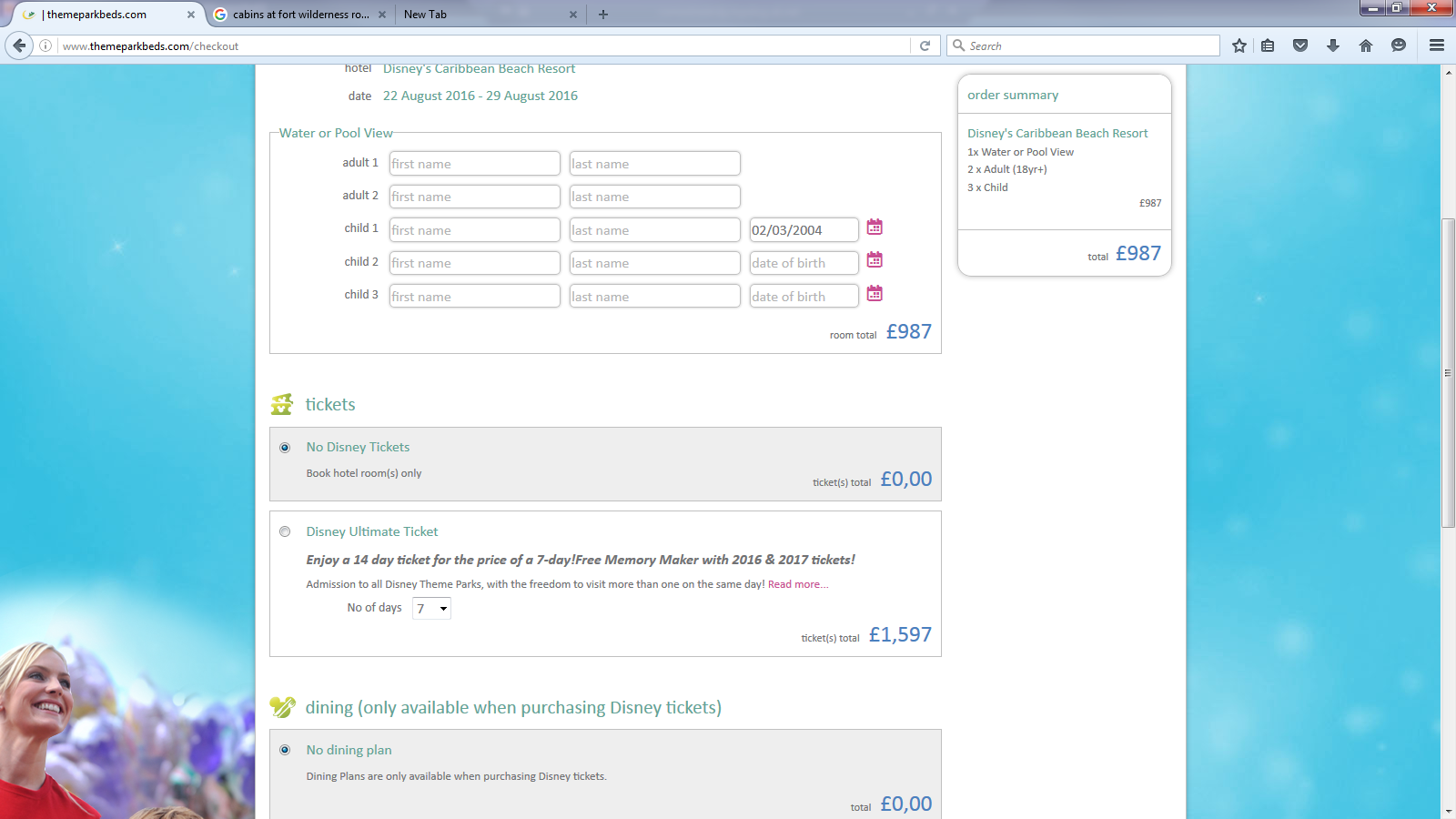Go to browser home page icon
The image size is (1456, 819).
pos(1366,45)
